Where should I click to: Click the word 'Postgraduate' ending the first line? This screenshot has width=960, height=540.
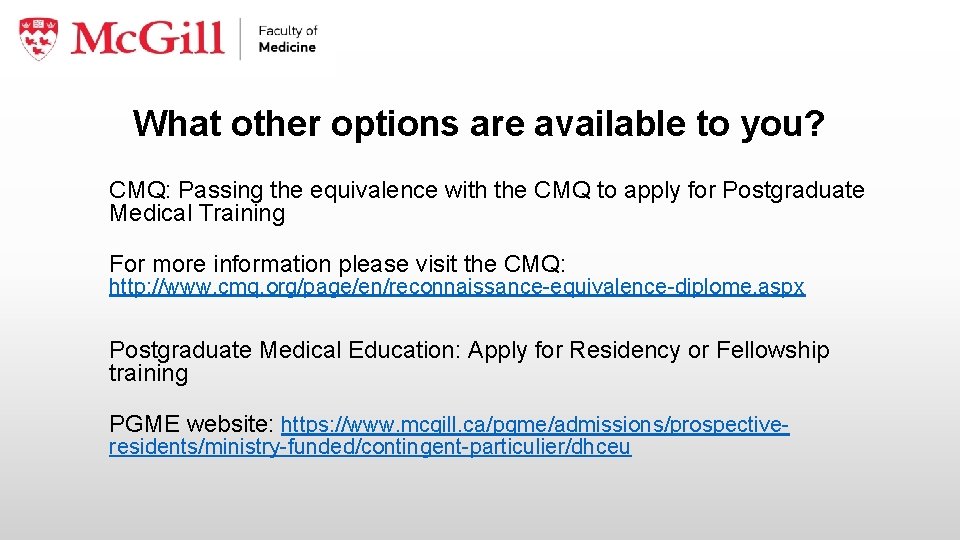[x=793, y=190]
